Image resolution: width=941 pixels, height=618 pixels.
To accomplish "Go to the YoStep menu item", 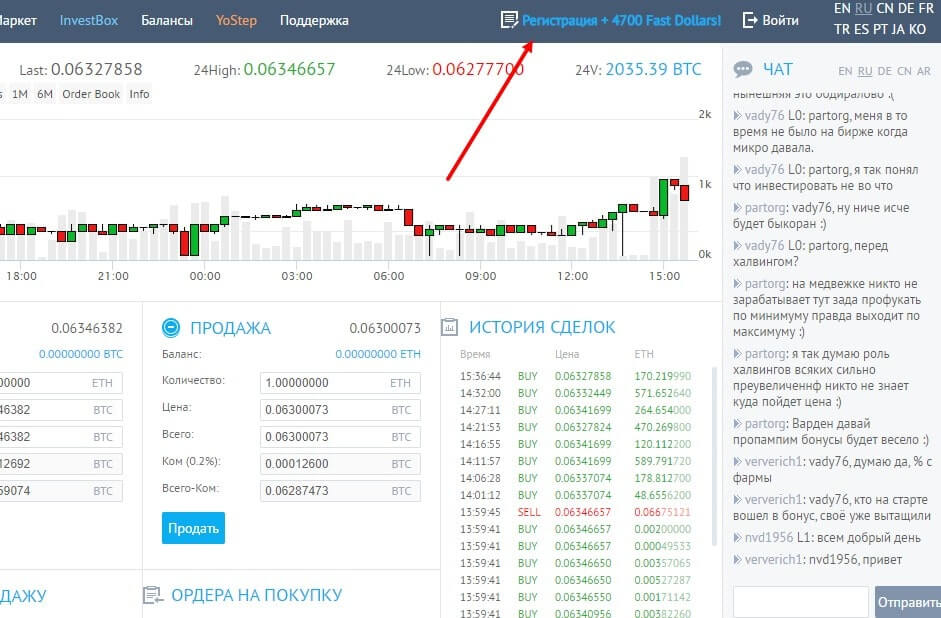I will (x=237, y=20).
